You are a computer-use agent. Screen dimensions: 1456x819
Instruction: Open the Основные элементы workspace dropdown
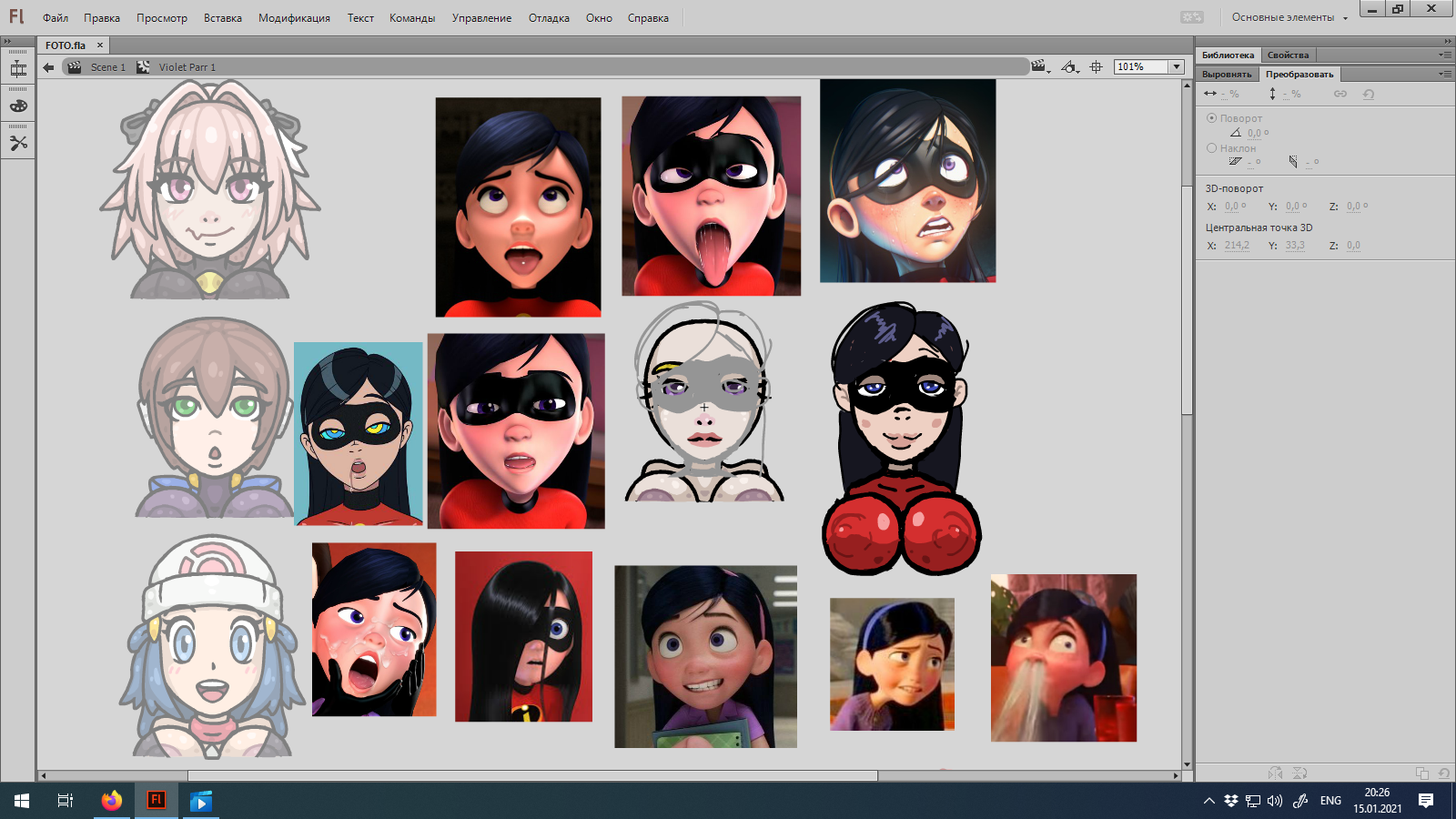coord(1289,17)
